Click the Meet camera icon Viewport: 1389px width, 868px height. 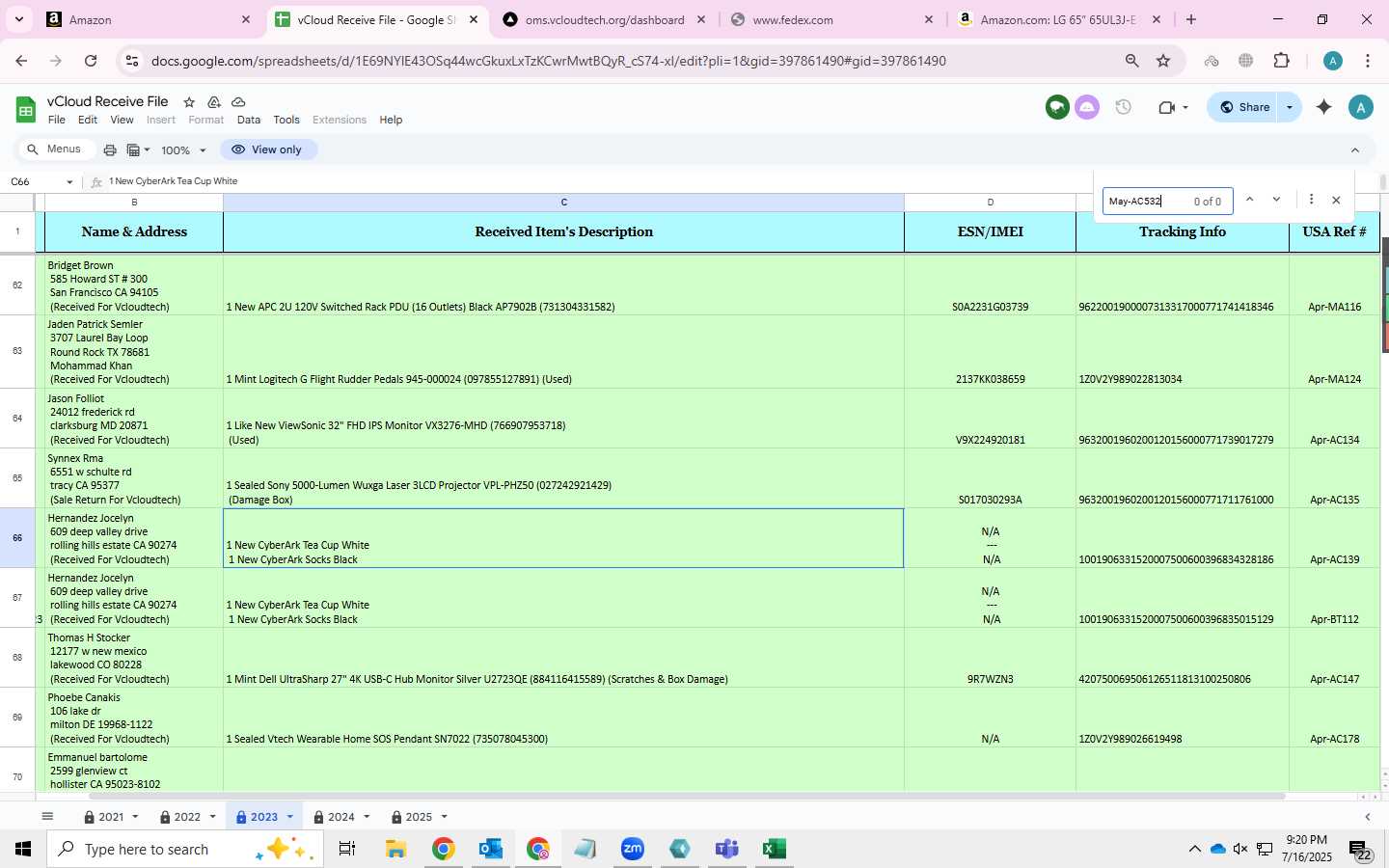tap(1166, 107)
